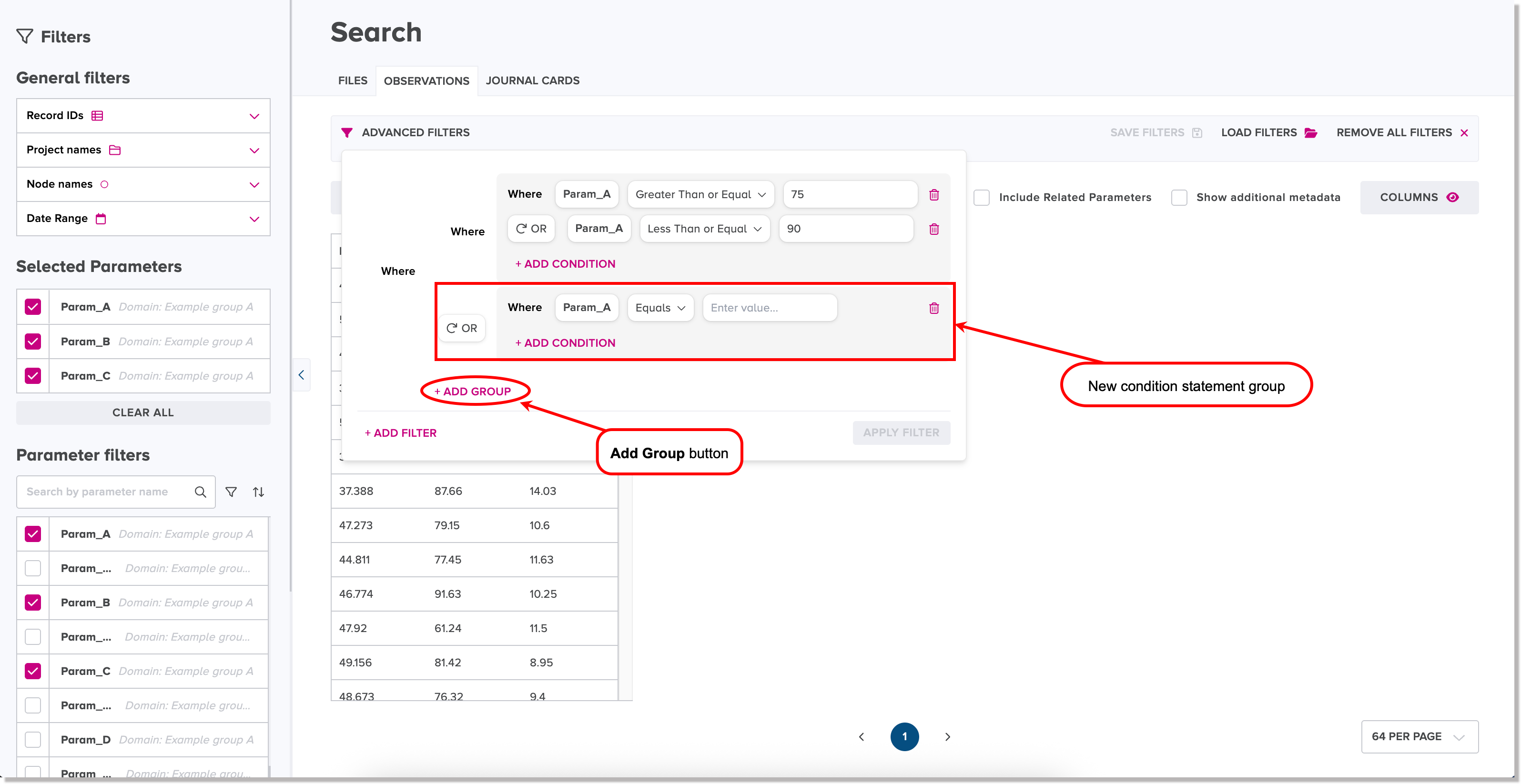The image size is (1521, 784).
Task: Click the Apply Filter button
Action: pyautogui.click(x=901, y=433)
